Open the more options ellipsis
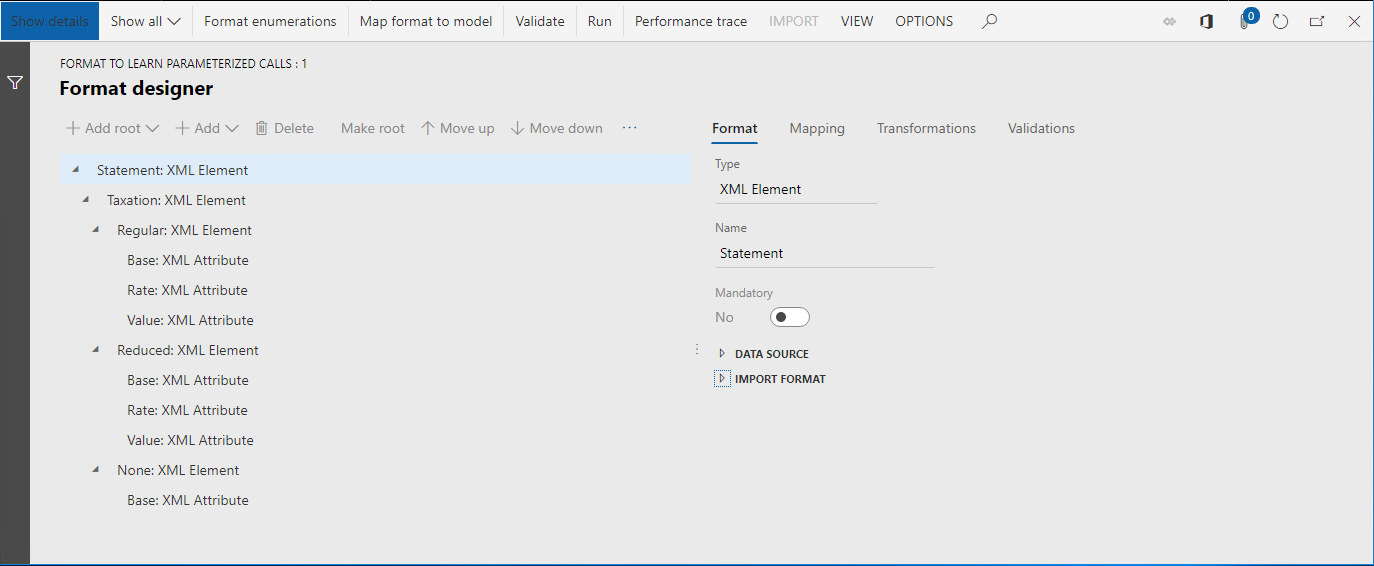The image size is (1374, 566). pos(629,128)
